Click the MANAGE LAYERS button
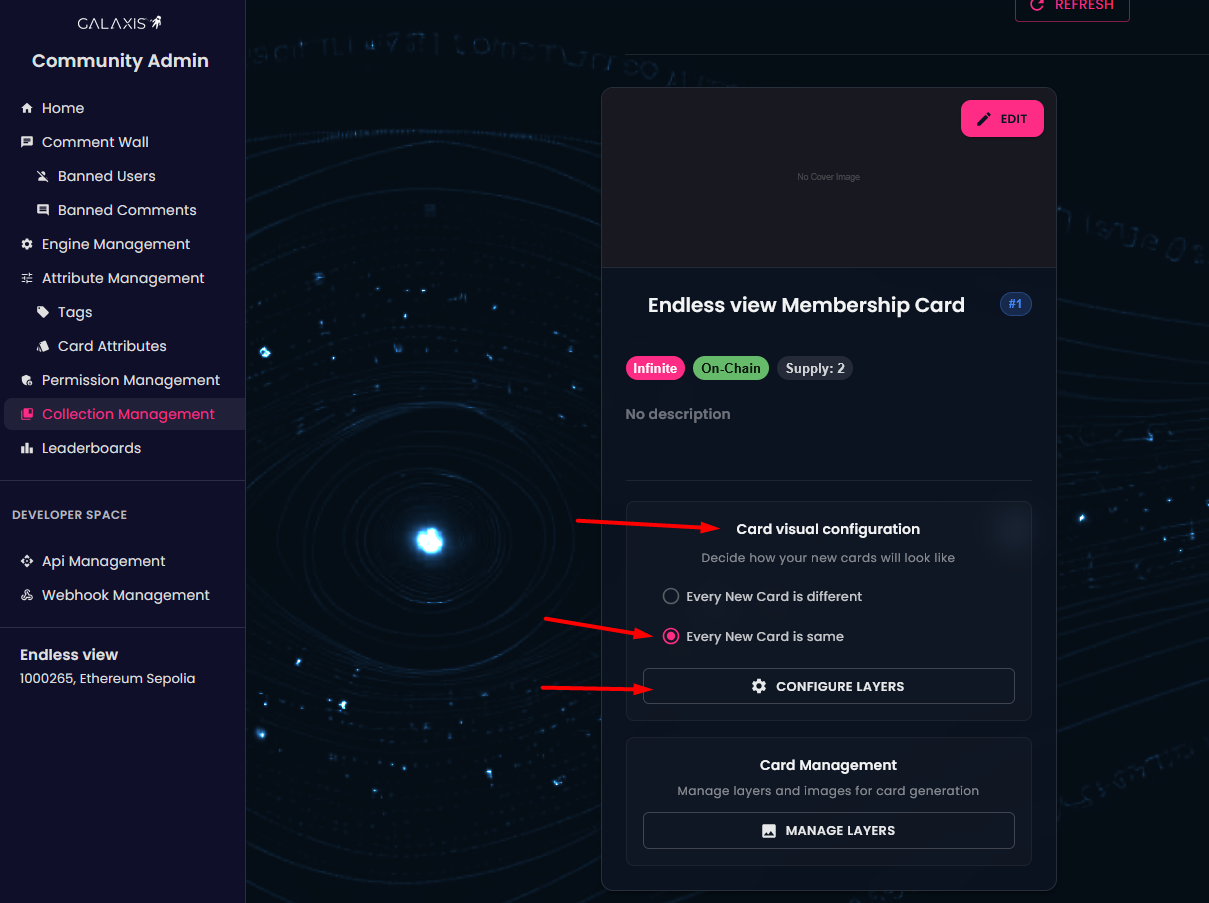 click(828, 830)
